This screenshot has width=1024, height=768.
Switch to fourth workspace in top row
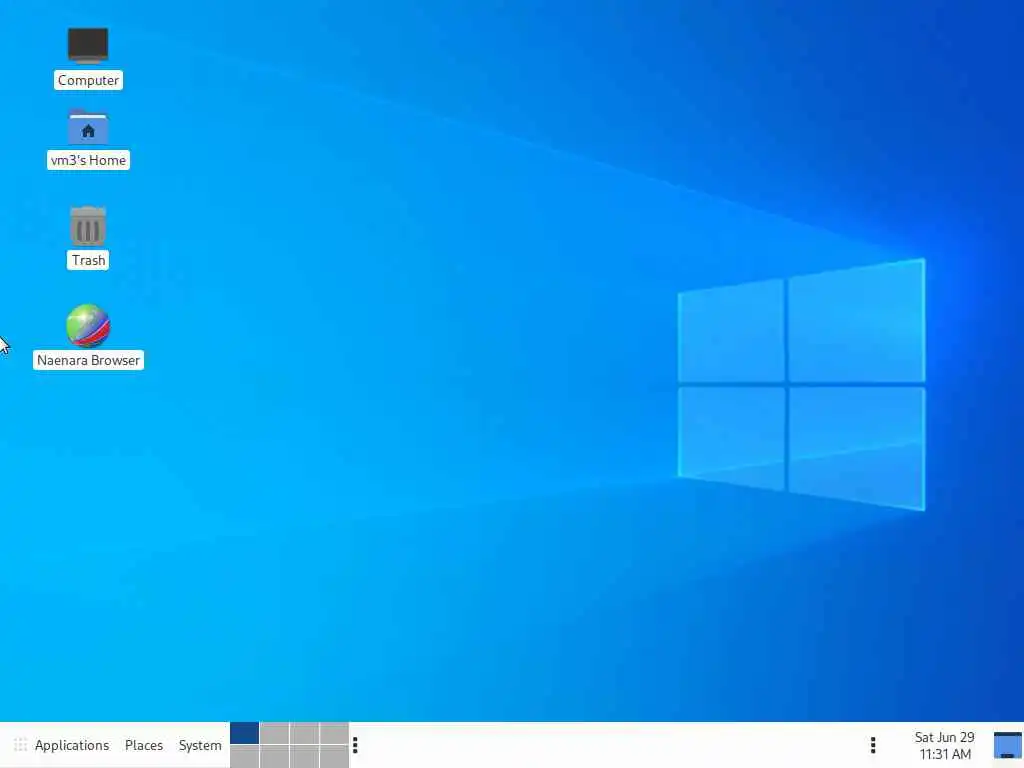click(334, 733)
